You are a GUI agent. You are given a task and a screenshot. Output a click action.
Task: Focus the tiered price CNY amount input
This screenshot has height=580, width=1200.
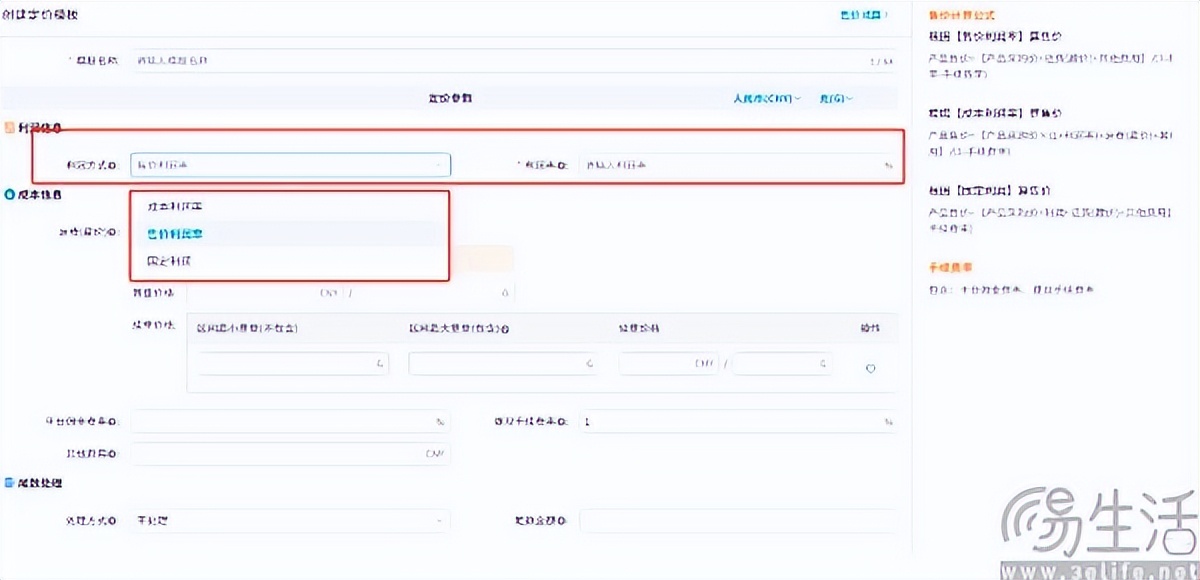(668, 364)
